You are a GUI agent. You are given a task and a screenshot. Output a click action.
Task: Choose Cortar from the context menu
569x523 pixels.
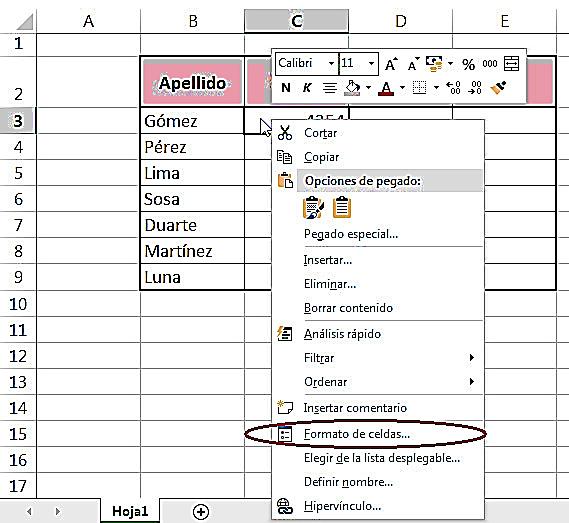pyautogui.click(x=378, y=133)
